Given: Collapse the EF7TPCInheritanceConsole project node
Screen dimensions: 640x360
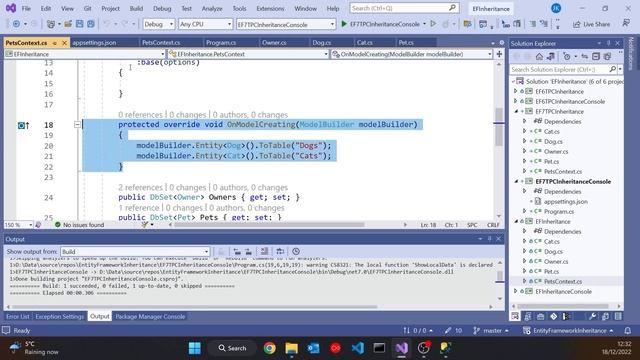Looking at the screenshot, I should [x=516, y=181].
